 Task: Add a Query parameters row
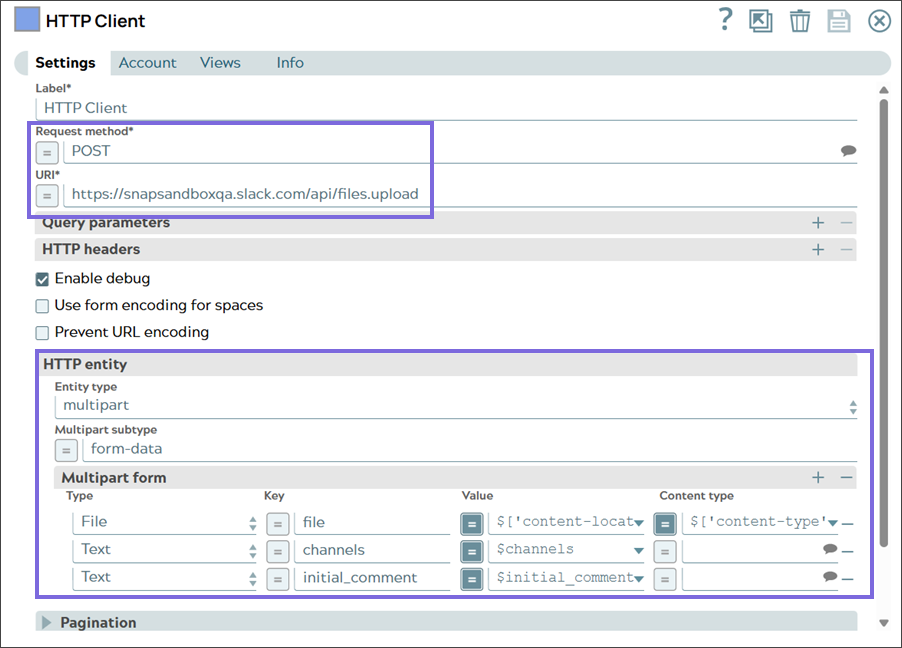point(818,223)
